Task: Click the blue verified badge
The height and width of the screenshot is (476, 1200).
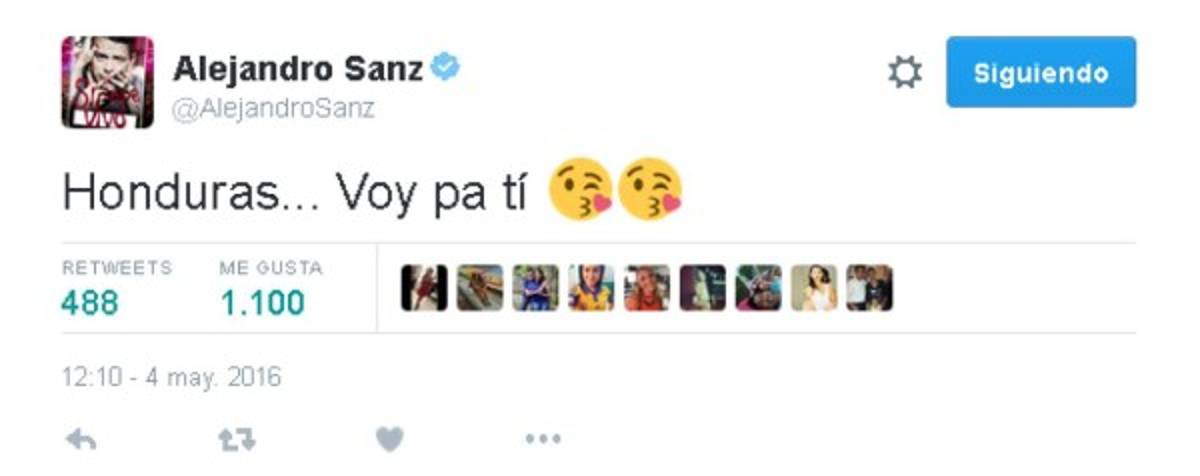Action: click(445, 68)
